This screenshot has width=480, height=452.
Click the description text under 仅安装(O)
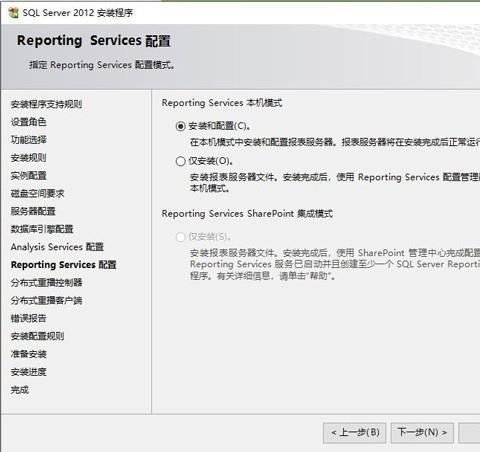(335, 183)
